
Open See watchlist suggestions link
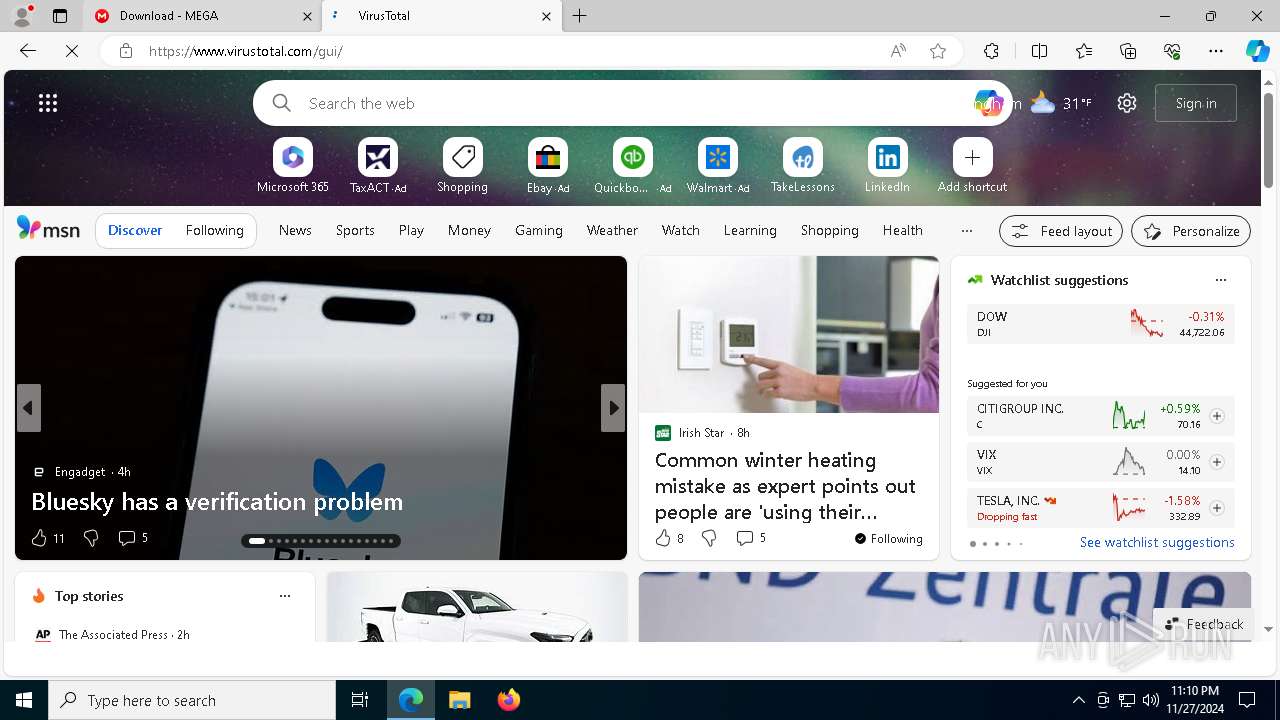[1157, 542]
